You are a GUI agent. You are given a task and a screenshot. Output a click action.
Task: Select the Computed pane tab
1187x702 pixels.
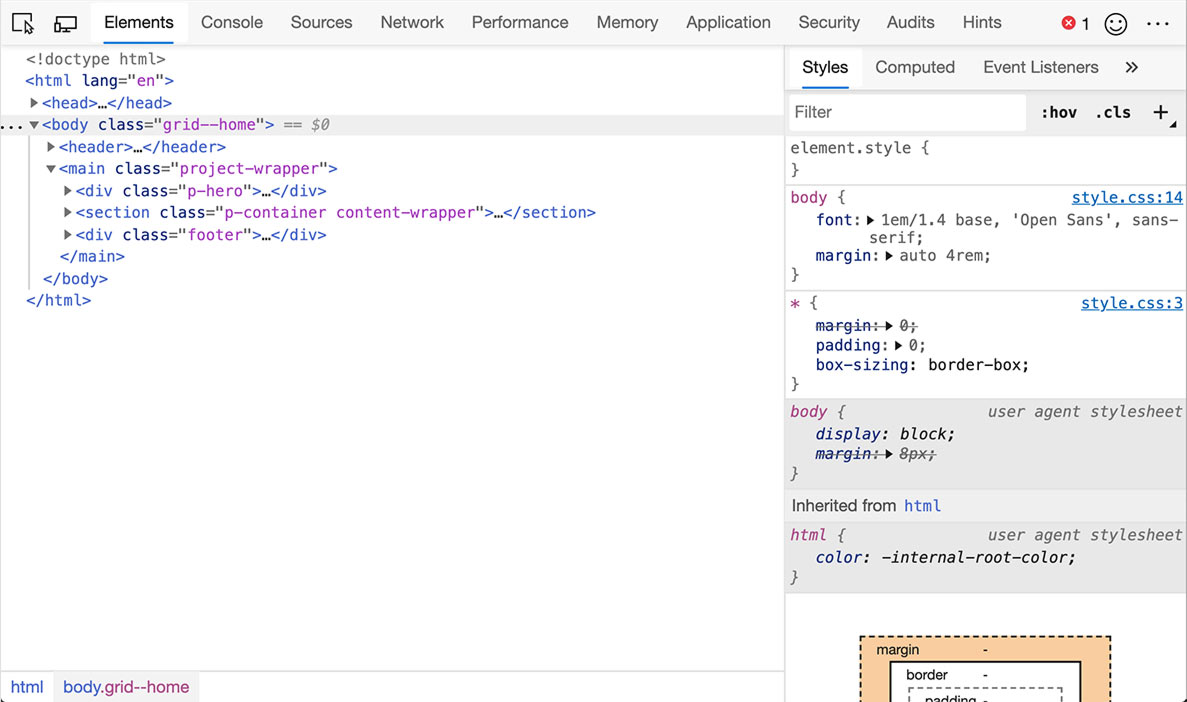coord(915,67)
